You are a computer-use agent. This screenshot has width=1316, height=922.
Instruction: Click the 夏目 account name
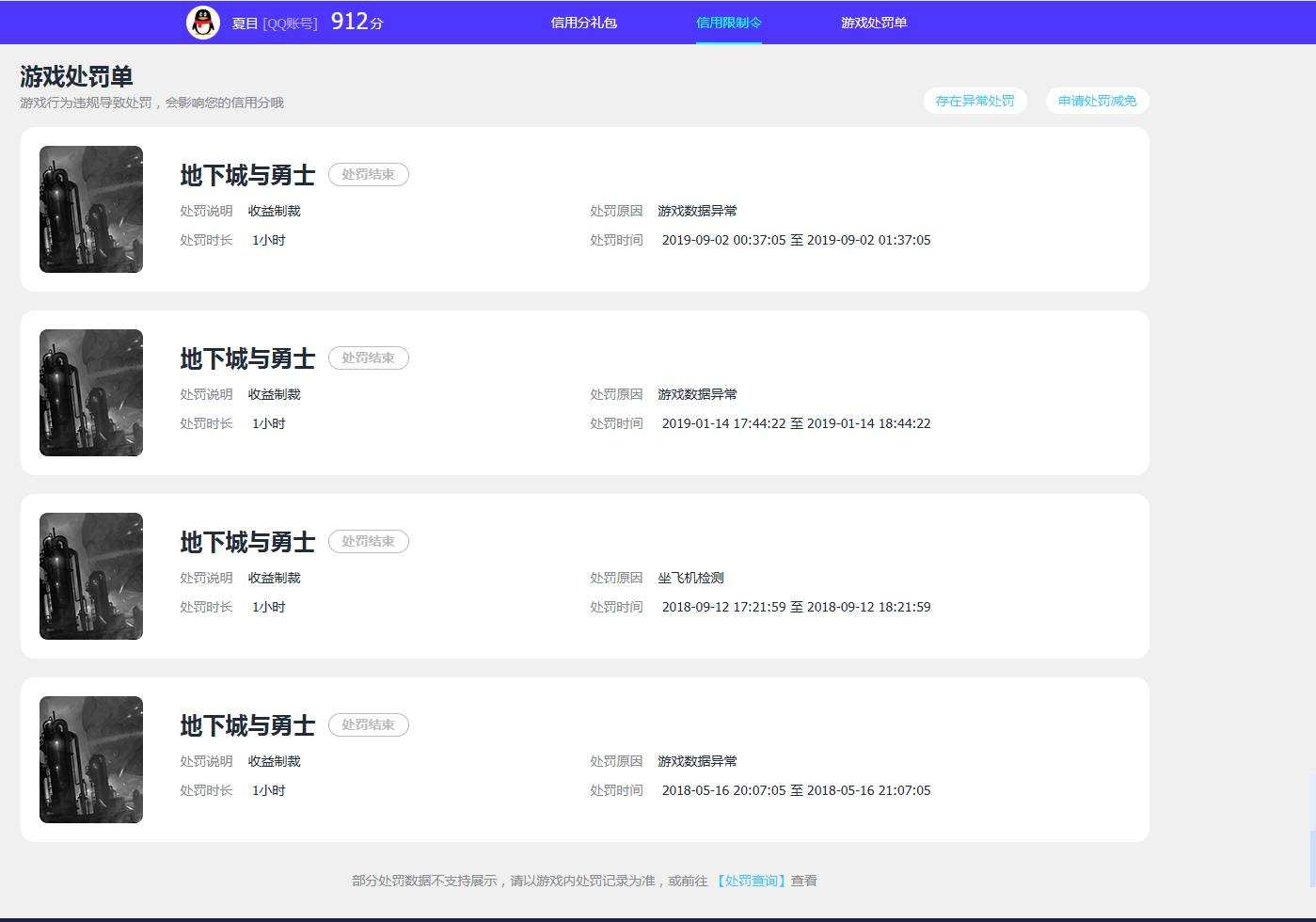[245, 24]
